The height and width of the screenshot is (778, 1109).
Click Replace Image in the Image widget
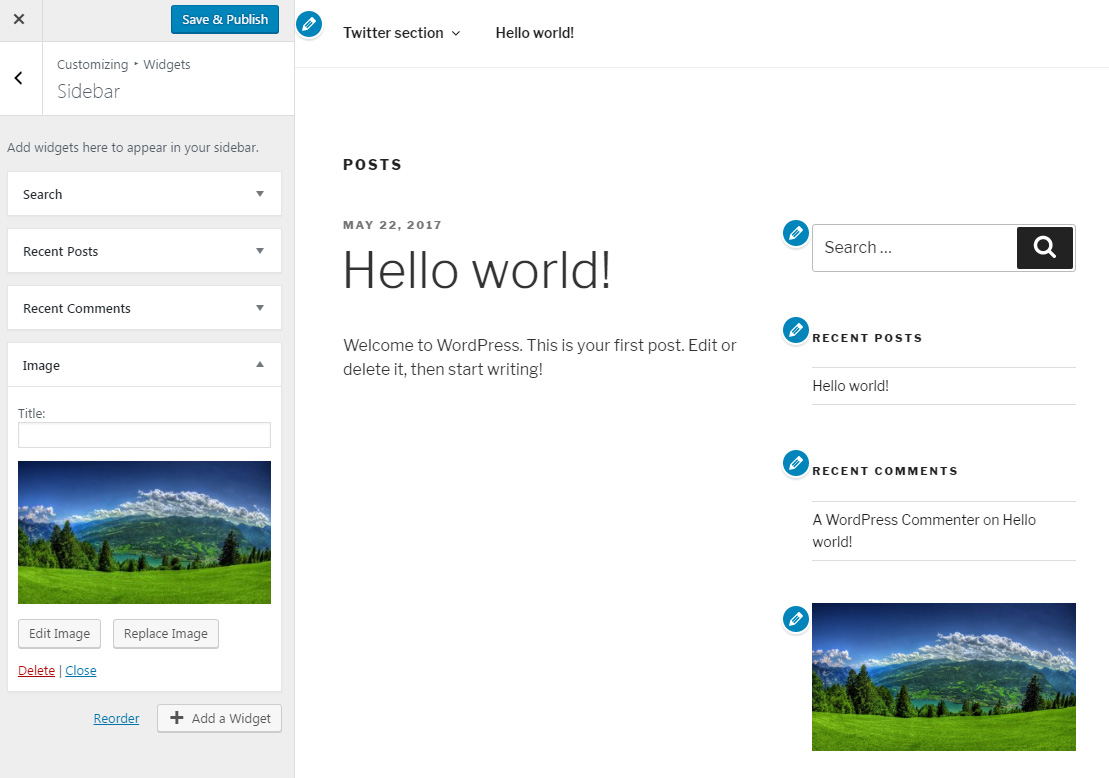tap(165, 633)
